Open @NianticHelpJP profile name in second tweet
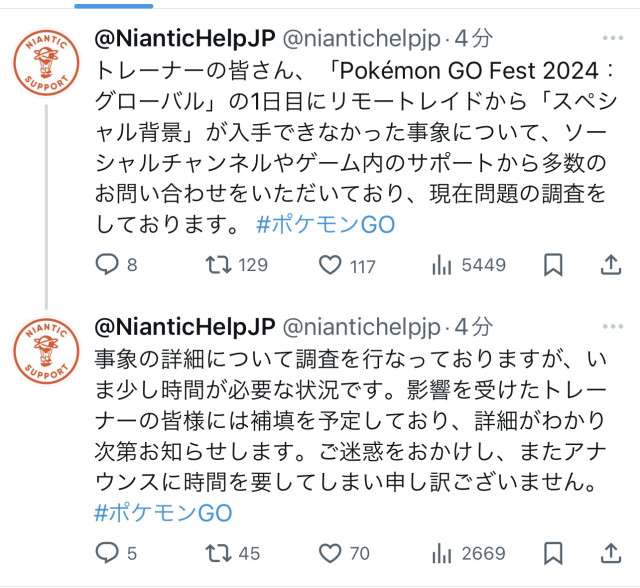Viewport: 640px width, 588px height. point(183,326)
